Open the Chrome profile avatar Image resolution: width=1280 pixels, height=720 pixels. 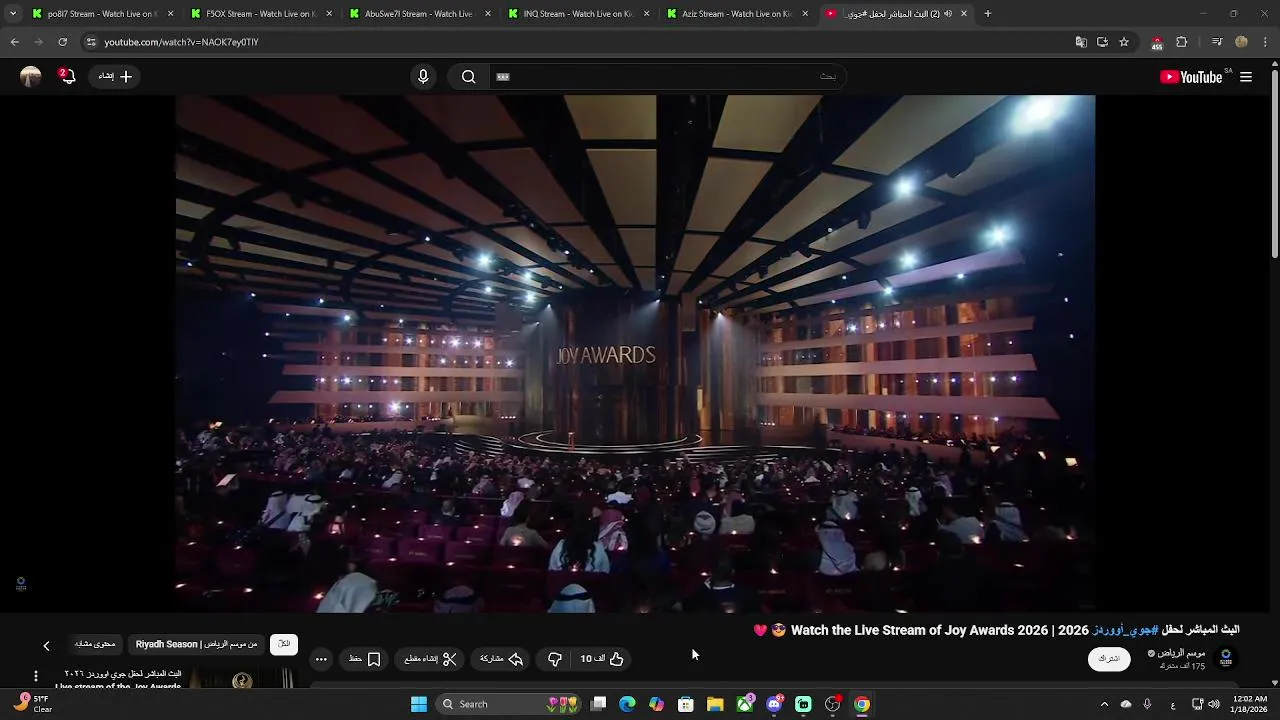point(1242,42)
